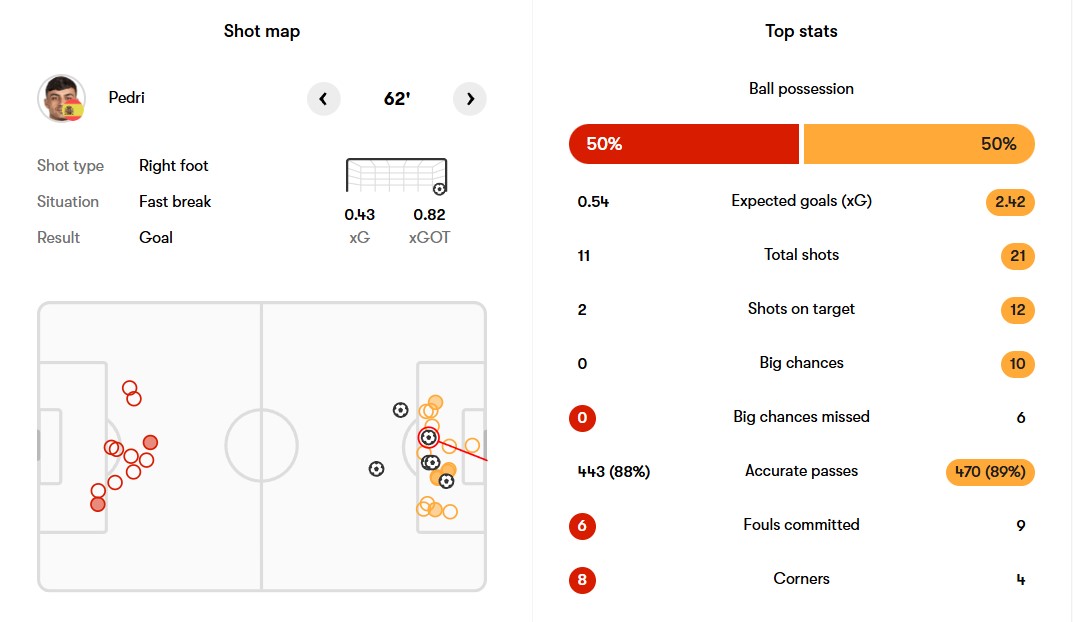Viewport: 1073px width, 622px height.
Task: Advance to the next shot arrow
Action: click(x=470, y=99)
